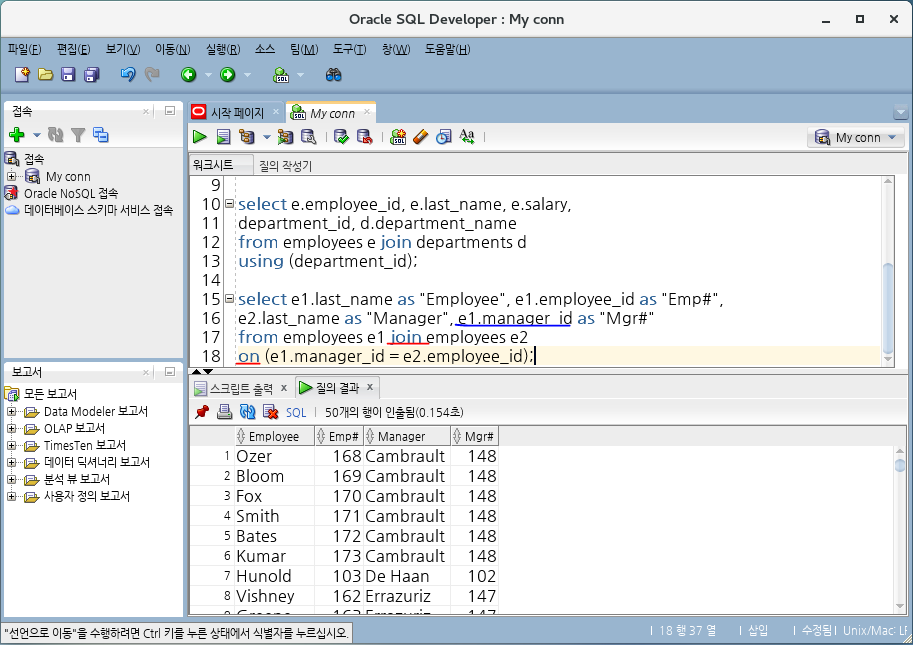This screenshot has width=913, height=645.
Task: Switch to the 질의 작성기 tab
Action: pyautogui.click(x=285, y=166)
